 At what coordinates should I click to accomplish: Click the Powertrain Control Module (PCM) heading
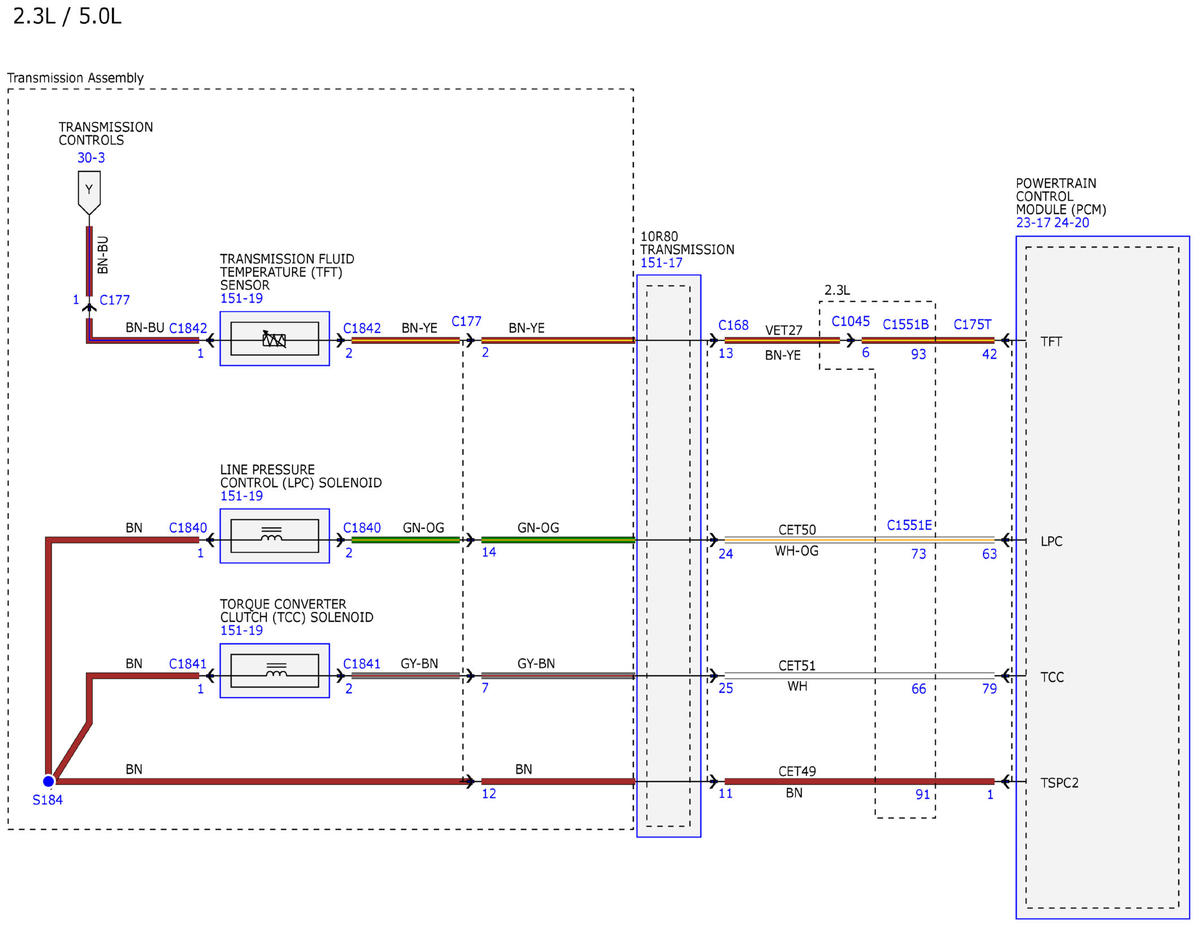click(1061, 197)
